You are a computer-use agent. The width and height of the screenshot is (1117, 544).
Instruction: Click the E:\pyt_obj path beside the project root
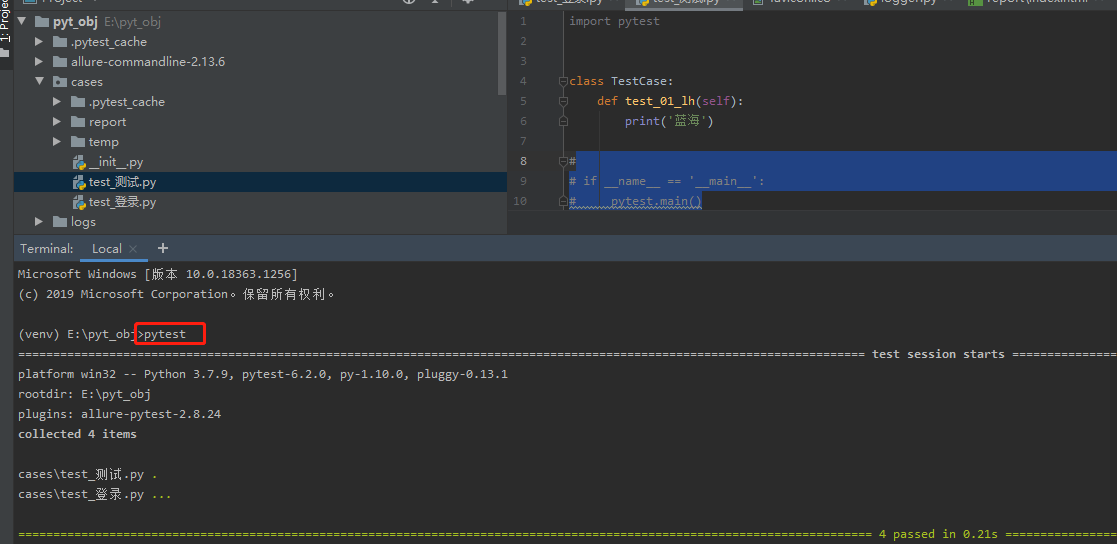[x=133, y=22]
